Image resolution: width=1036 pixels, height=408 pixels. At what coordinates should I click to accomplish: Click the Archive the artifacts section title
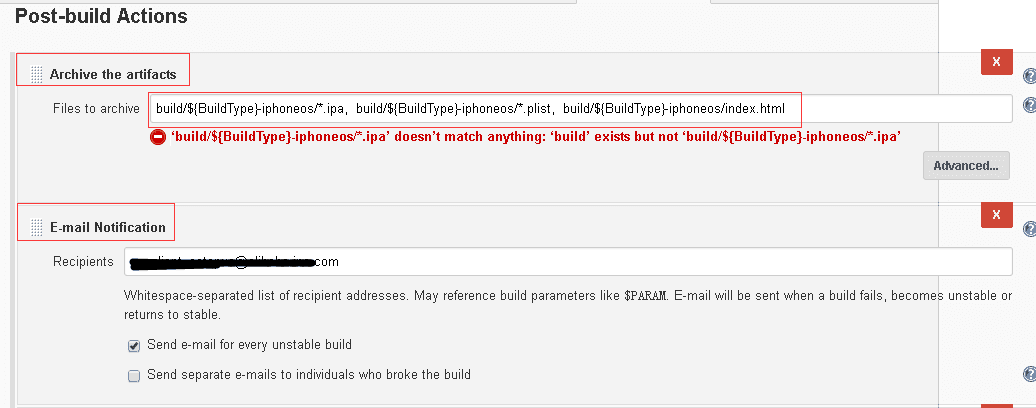pyautogui.click(x=113, y=75)
